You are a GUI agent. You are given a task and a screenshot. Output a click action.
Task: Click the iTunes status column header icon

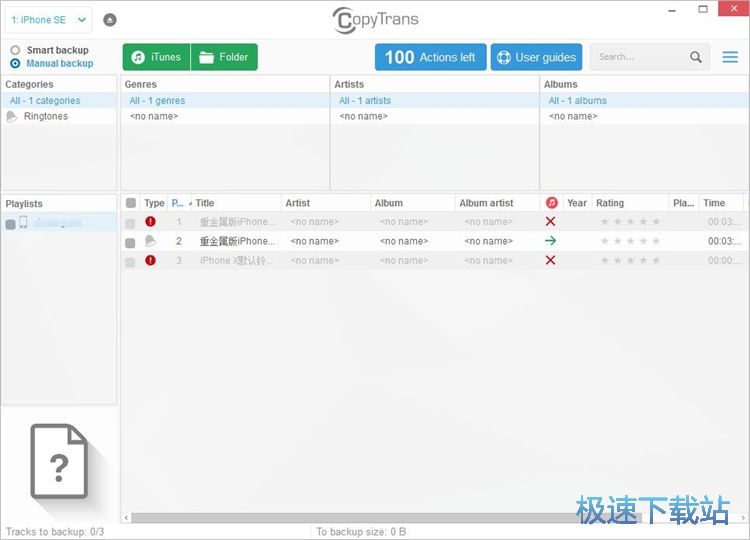pos(551,203)
